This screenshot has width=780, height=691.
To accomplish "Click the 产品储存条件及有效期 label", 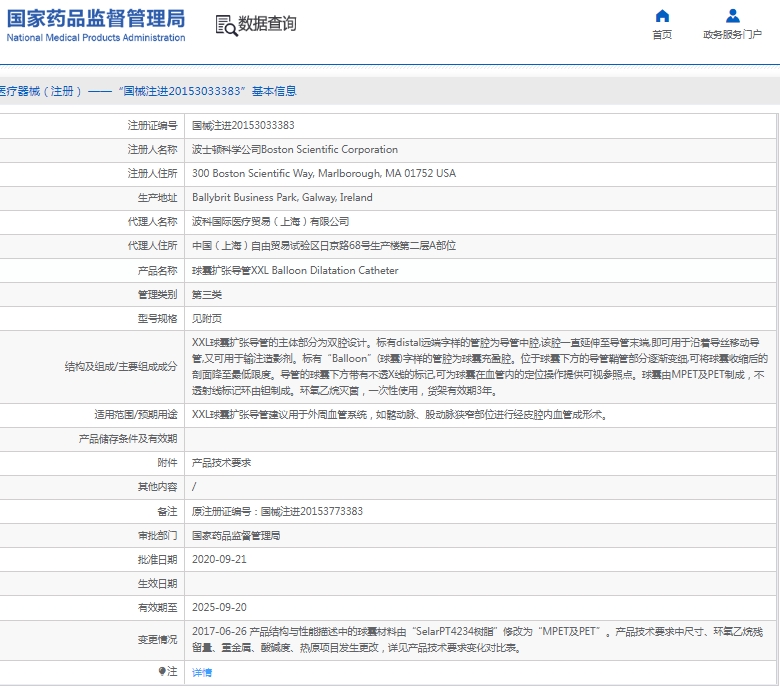I will point(128,439).
